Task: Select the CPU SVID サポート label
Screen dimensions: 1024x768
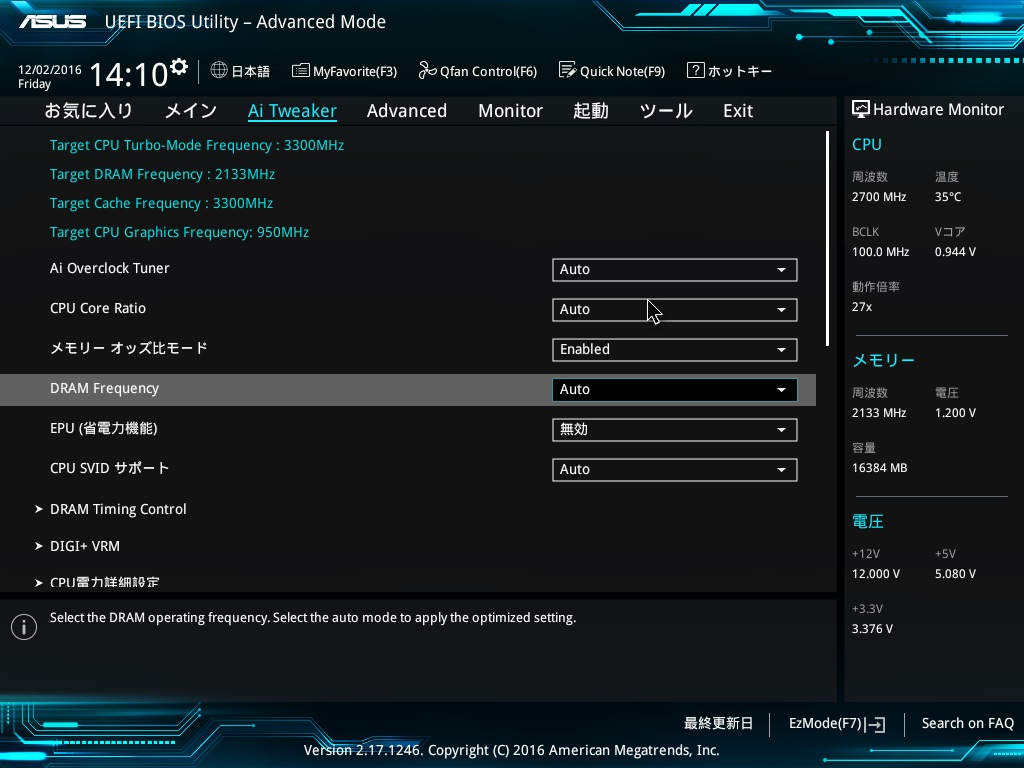Action: point(110,468)
